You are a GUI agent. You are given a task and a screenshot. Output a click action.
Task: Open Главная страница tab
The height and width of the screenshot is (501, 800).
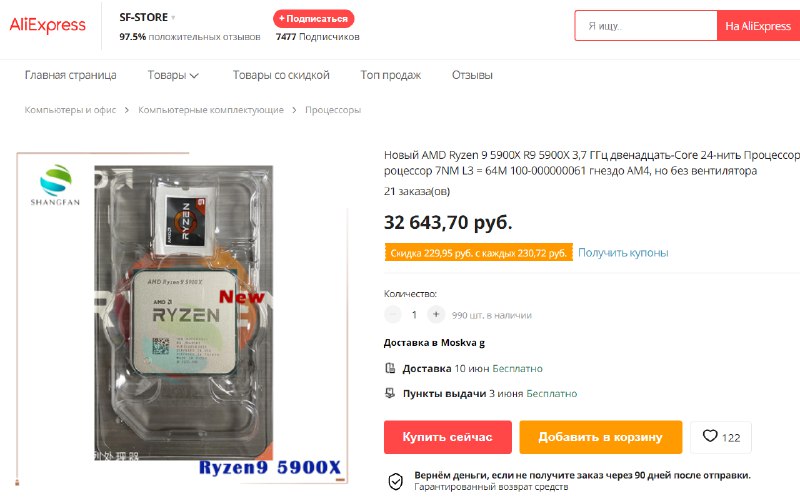point(70,75)
